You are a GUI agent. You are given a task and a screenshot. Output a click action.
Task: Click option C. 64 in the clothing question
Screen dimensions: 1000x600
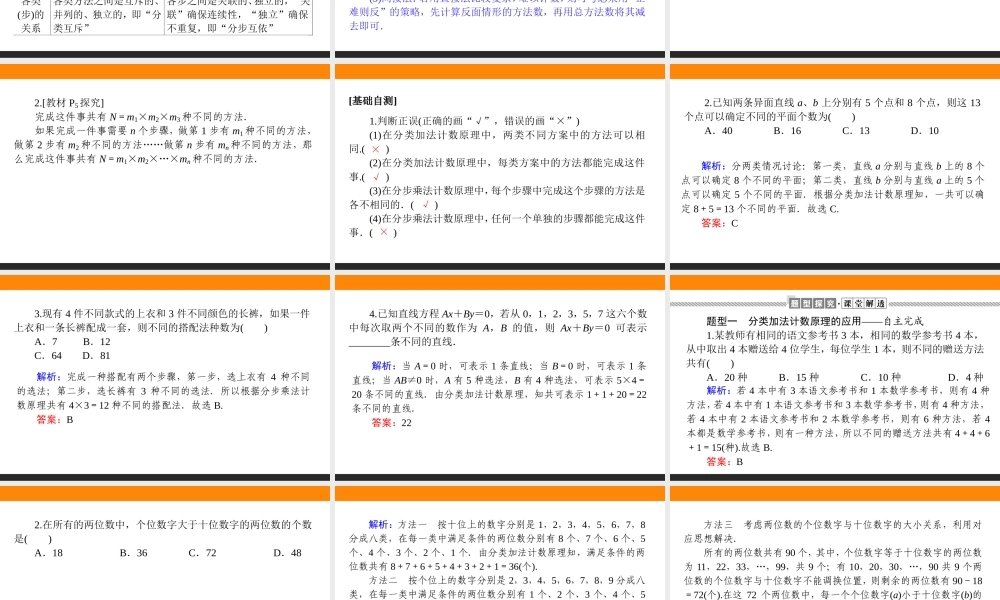[x=48, y=356]
